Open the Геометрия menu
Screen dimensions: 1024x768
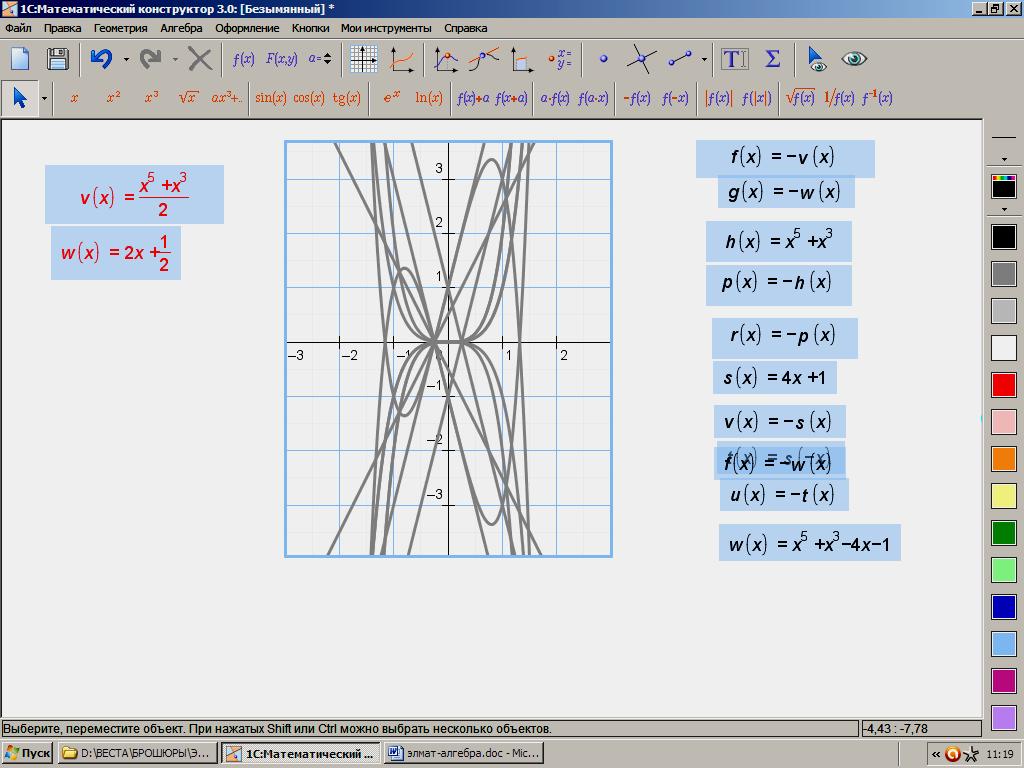(x=120, y=28)
